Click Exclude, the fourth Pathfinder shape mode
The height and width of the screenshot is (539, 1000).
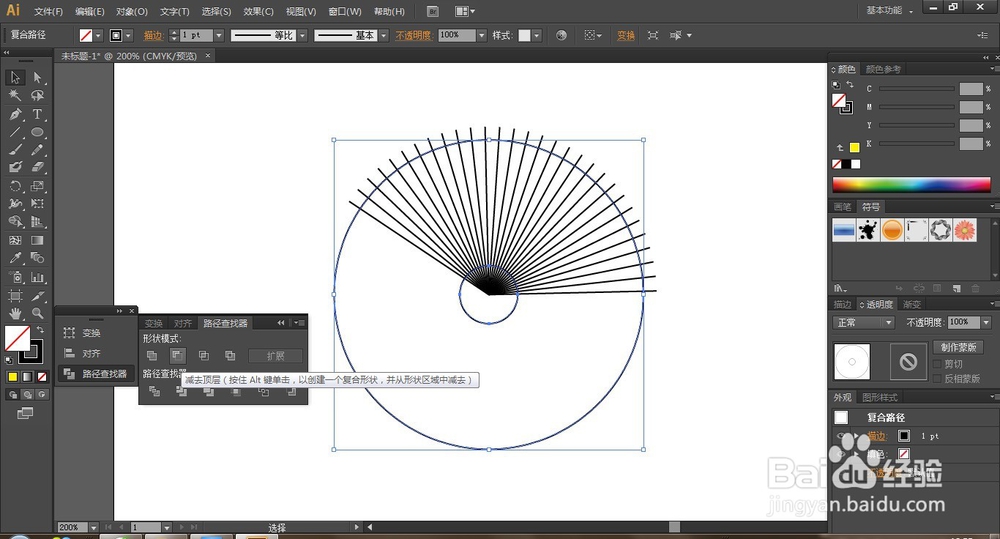click(x=230, y=355)
